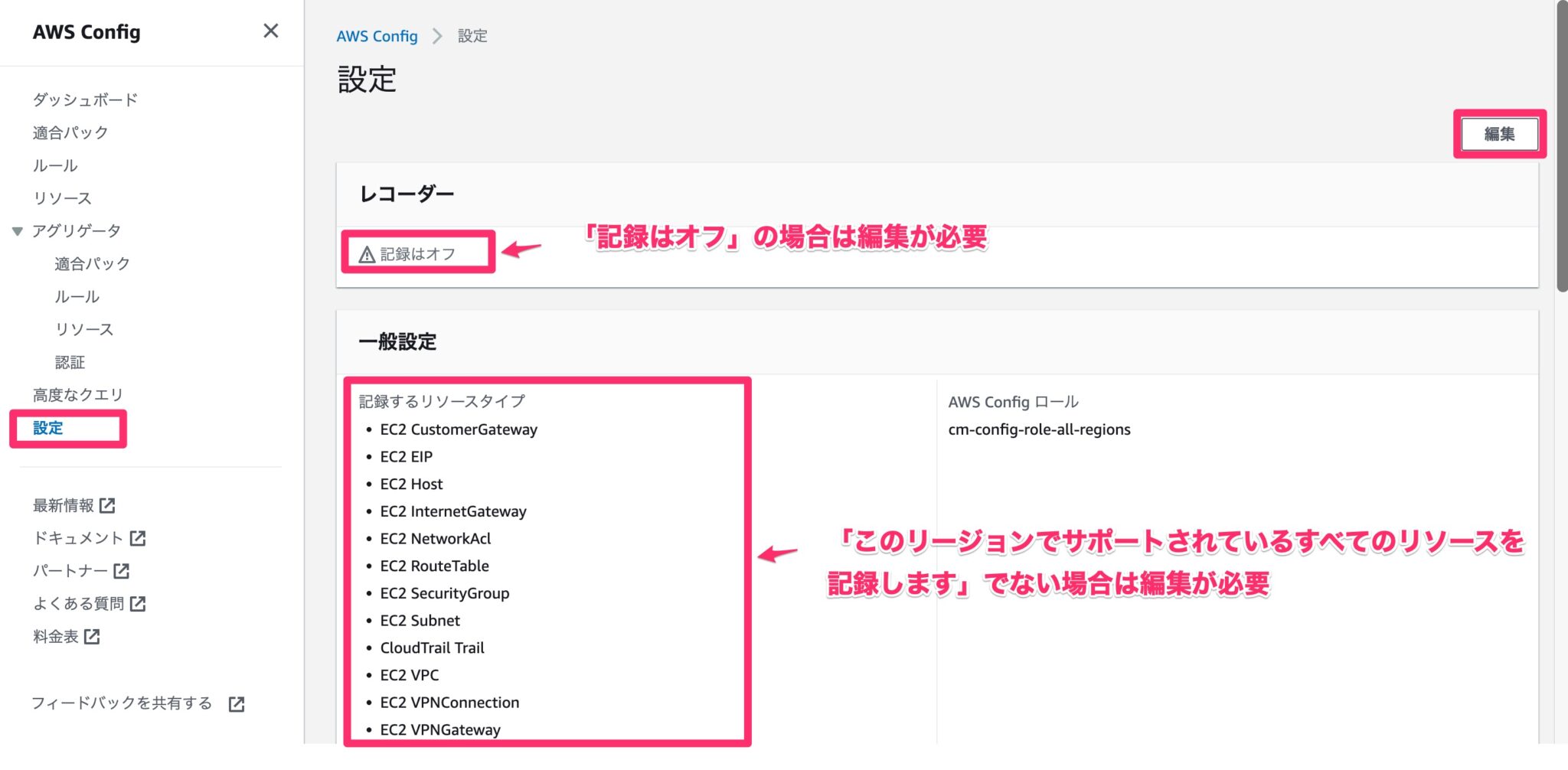Open the external link icon beside 料金表
Screen dimensions: 1568x770
pos(92,636)
